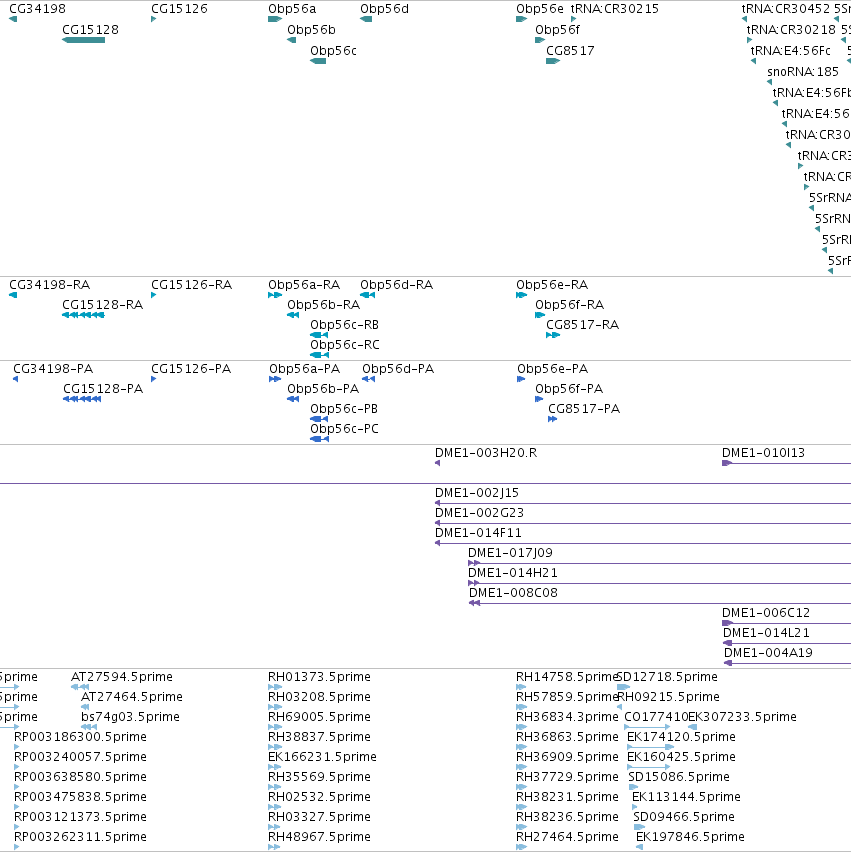Select the EK174120.5prime EST arrow
851x852 pixels.
[650, 747]
